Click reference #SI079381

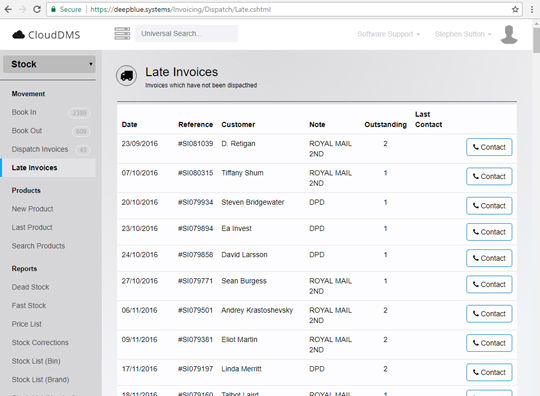pyautogui.click(x=196, y=340)
